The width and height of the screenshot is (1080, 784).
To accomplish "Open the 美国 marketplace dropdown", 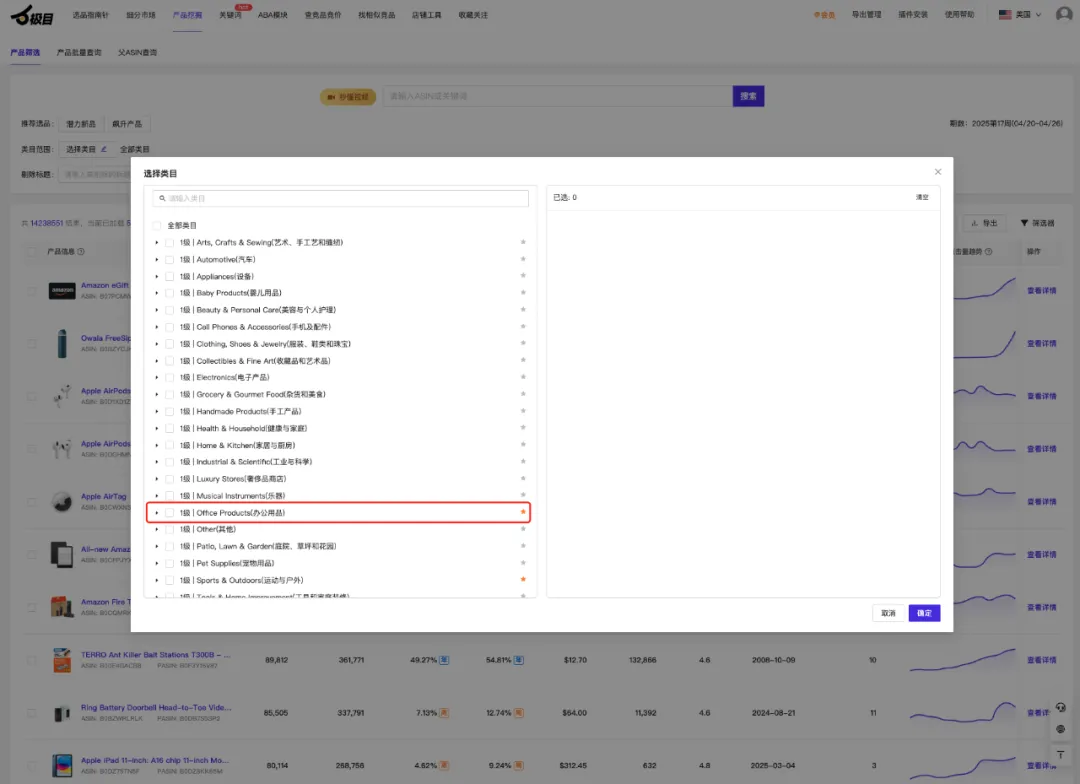I will (x=1020, y=15).
